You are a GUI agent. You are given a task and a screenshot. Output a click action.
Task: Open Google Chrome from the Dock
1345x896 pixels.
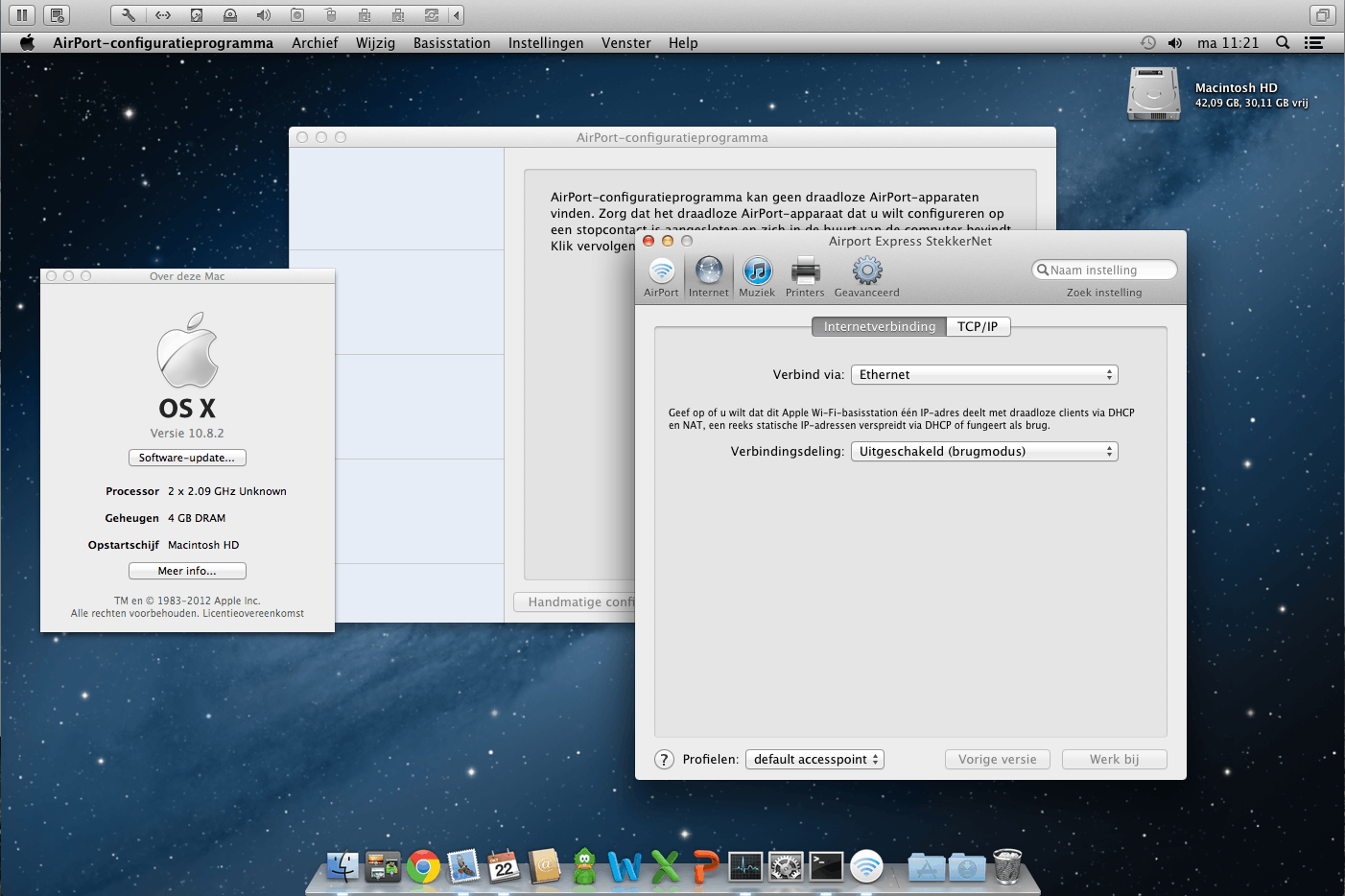coord(423,866)
